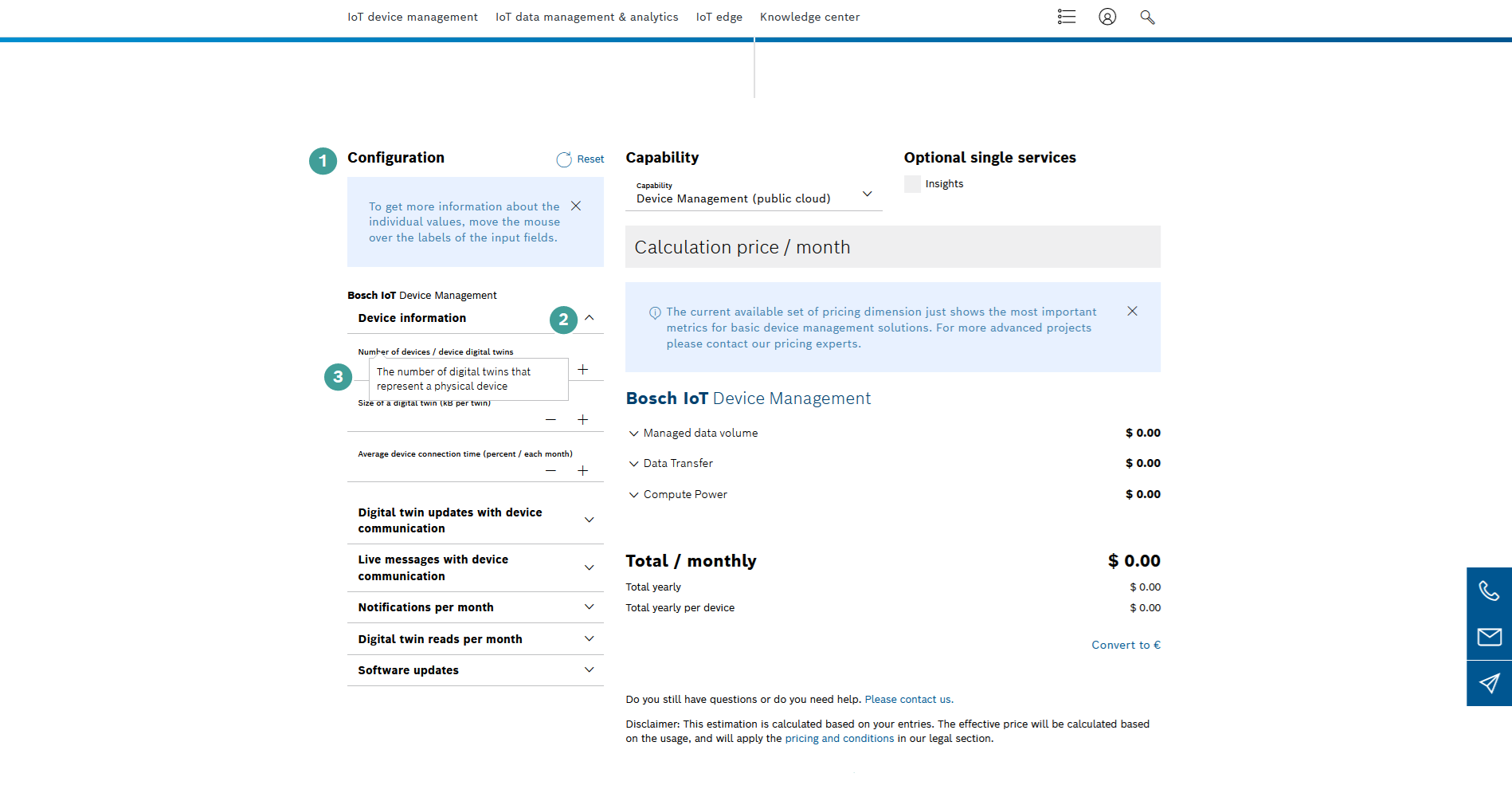The width and height of the screenshot is (1512, 789).
Task: Click the Bosch IoT Device Management heading
Action: (748, 398)
